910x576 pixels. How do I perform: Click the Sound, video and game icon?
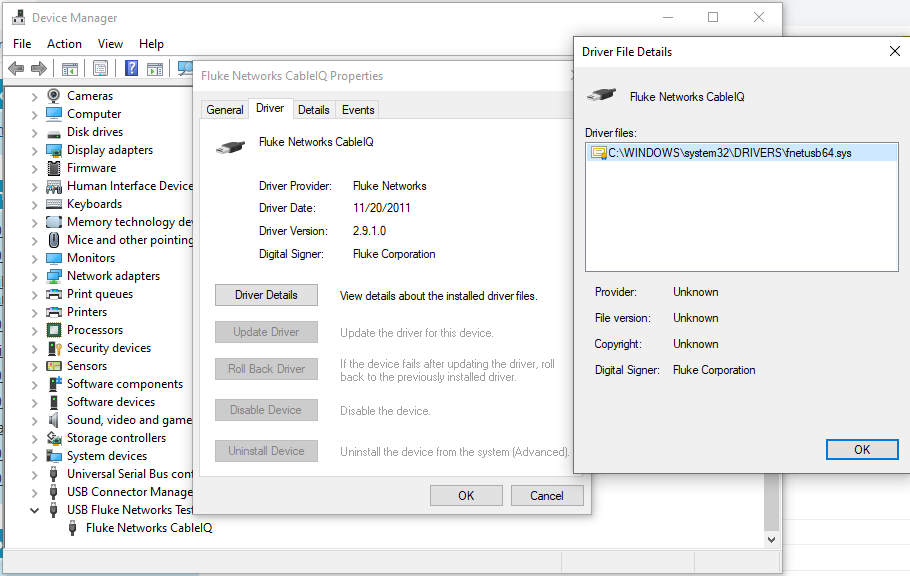(54, 420)
